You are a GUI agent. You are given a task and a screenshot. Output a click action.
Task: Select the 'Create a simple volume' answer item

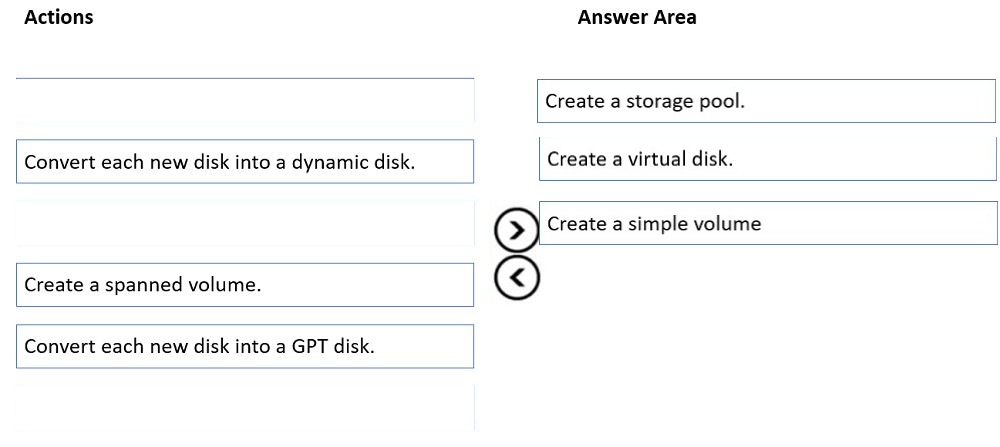766,224
